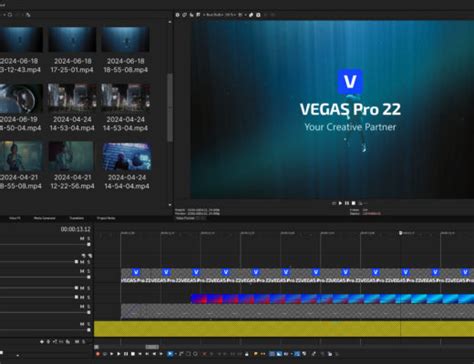Viewport: 474px width, 364px height.
Task: Click Play in the timeline transport bar
Action: coord(119,354)
